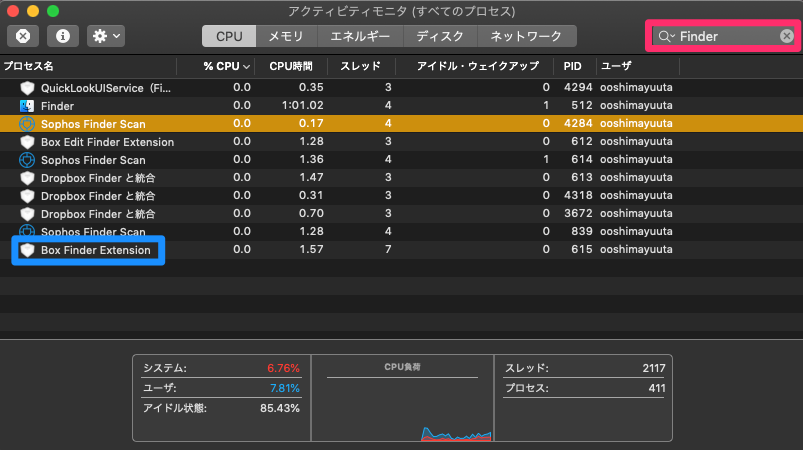Click Finder CPU time 1:01.02
803x450 pixels.
click(303, 105)
